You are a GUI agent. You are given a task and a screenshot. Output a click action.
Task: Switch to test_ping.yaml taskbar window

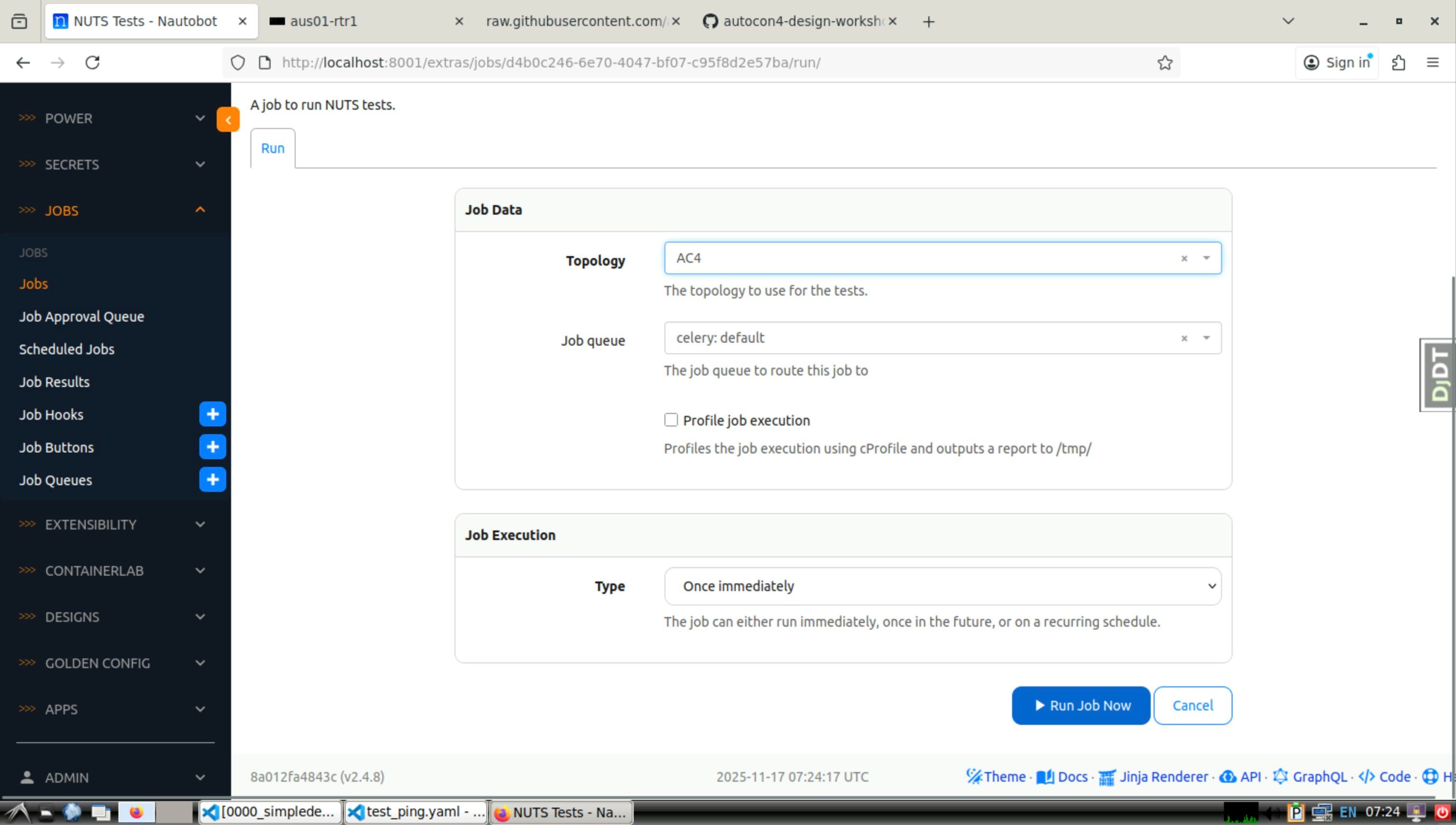tap(416, 812)
